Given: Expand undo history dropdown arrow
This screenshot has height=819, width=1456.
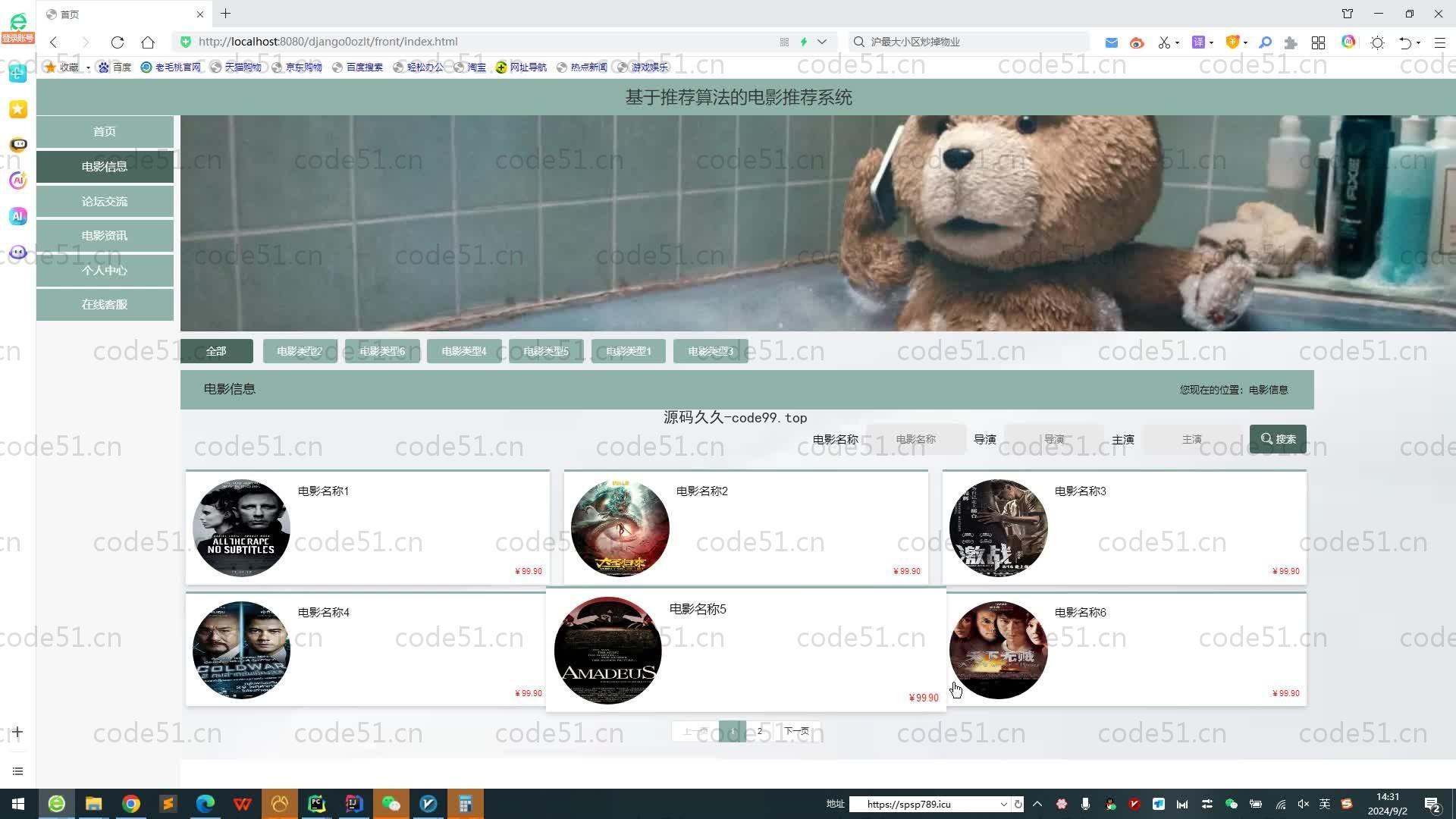Looking at the screenshot, I should pyautogui.click(x=1418, y=42).
